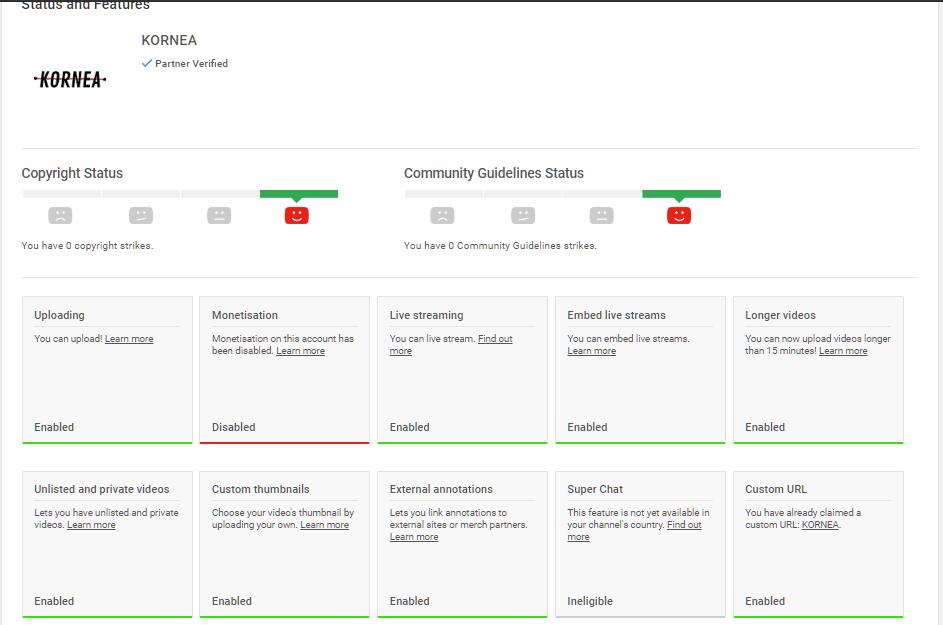
Task: Click the KORNEA channel logo
Action: coord(70,79)
